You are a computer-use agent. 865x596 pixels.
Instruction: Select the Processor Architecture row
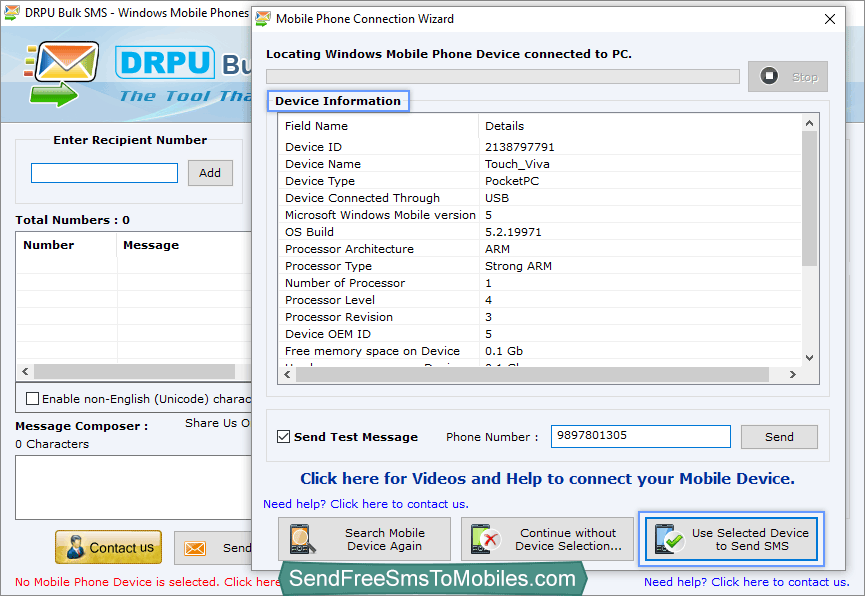point(540,249)
